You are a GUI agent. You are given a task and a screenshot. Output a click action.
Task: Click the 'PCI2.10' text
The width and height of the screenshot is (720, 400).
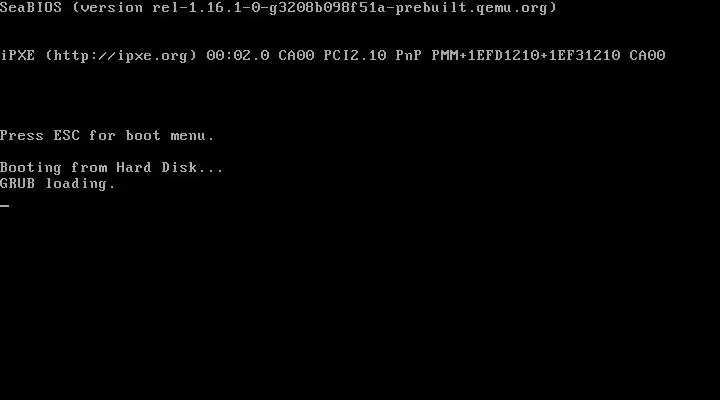click(x=355, y=56)
